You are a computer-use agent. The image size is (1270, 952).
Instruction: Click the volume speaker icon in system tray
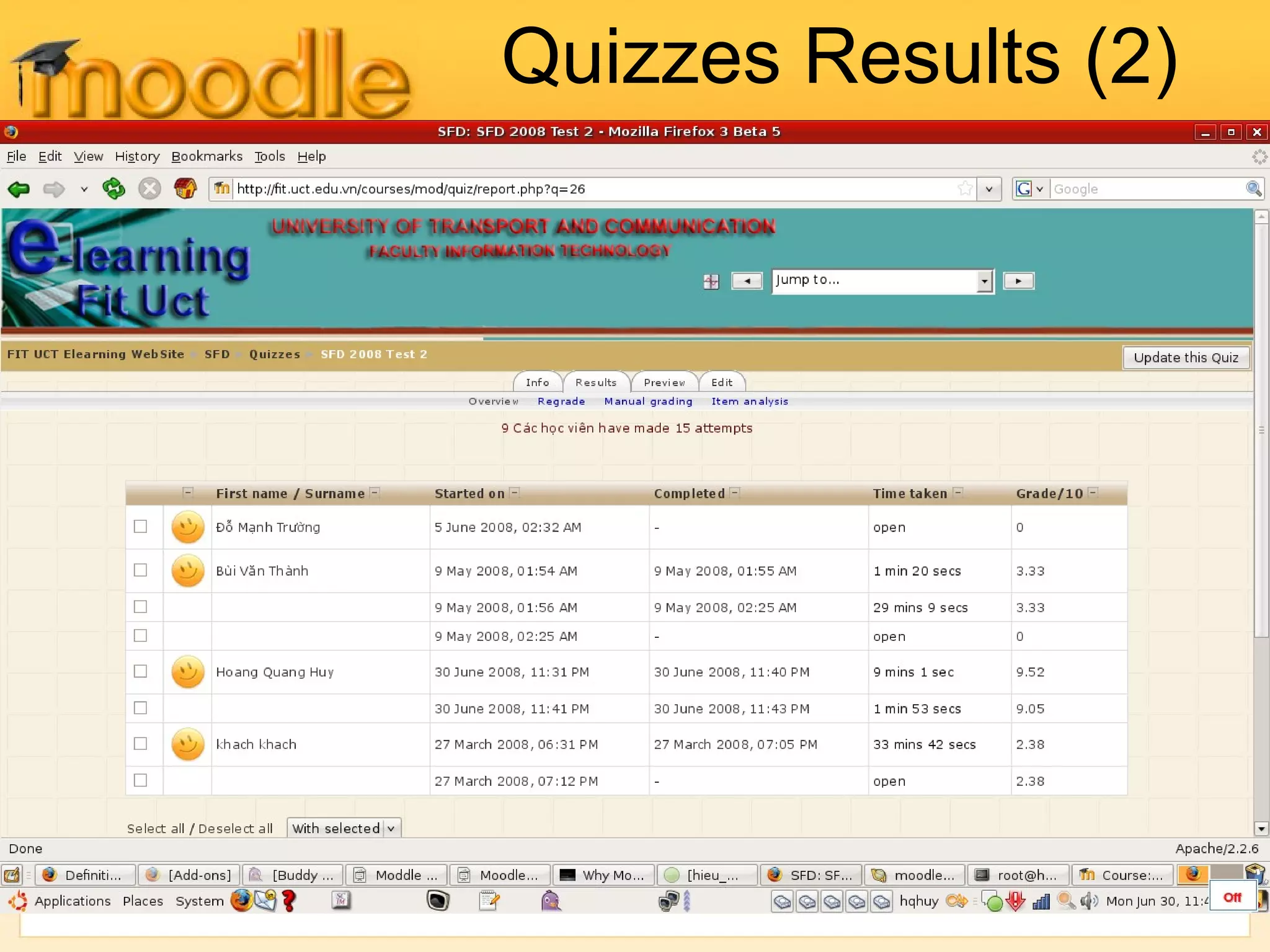click(x=1088, y=901)
